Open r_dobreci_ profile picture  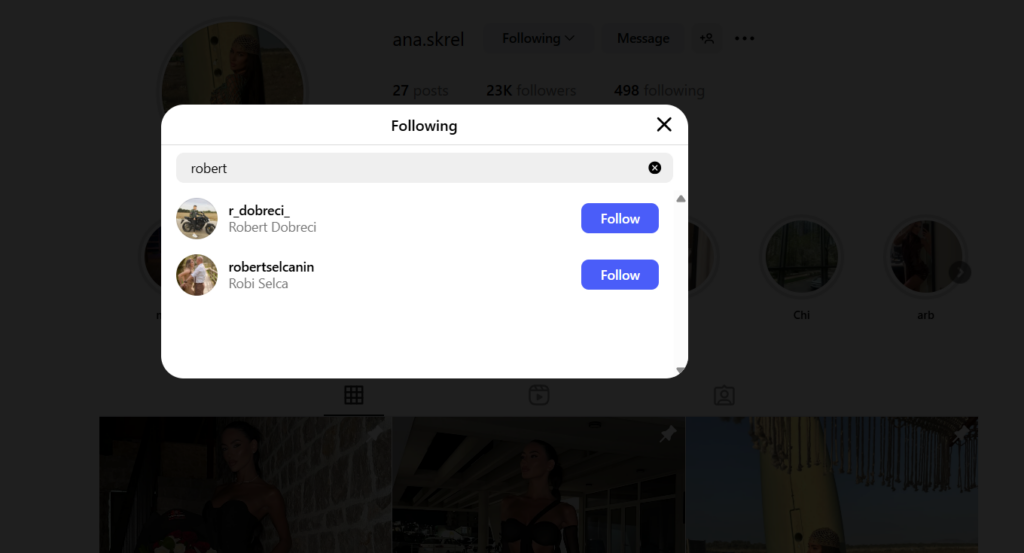pyautogui.click(x=197, y=218)
